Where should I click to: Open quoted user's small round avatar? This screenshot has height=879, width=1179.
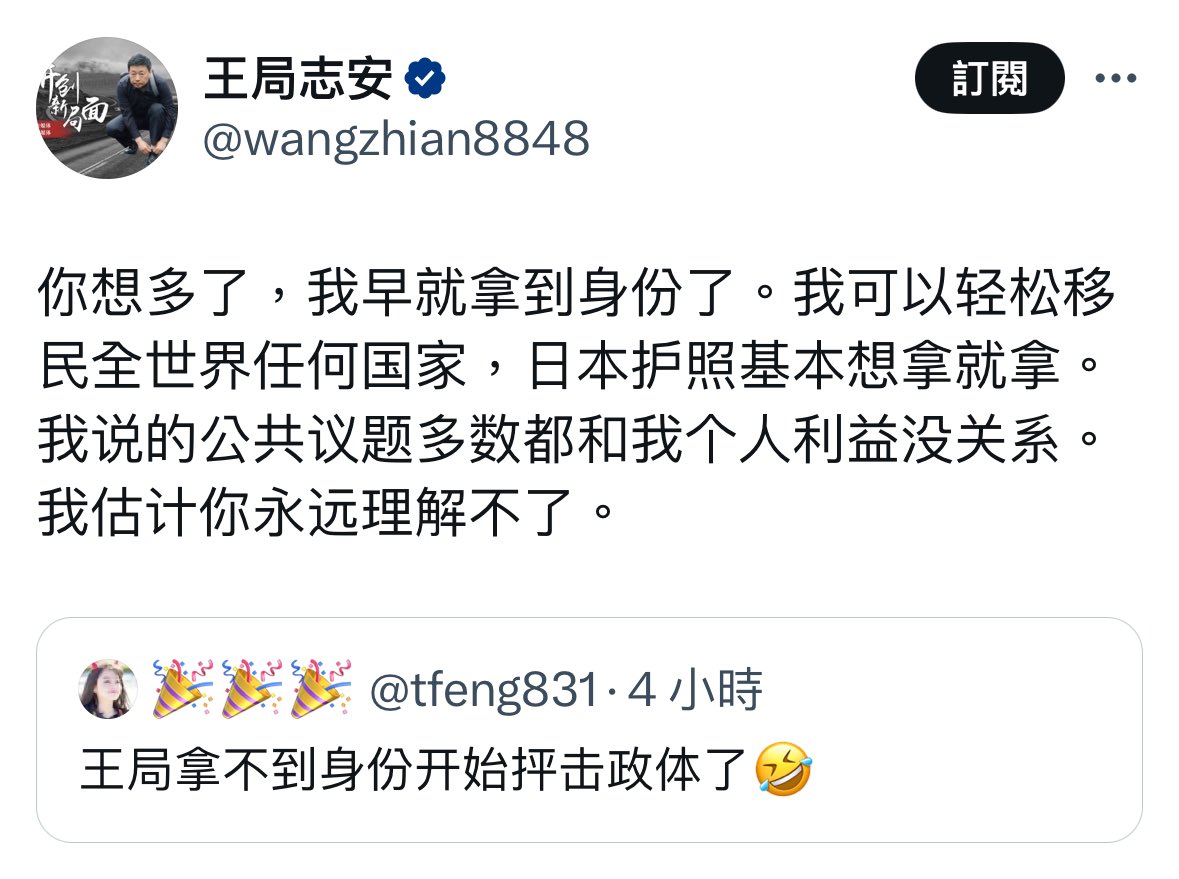coord(108,689)
